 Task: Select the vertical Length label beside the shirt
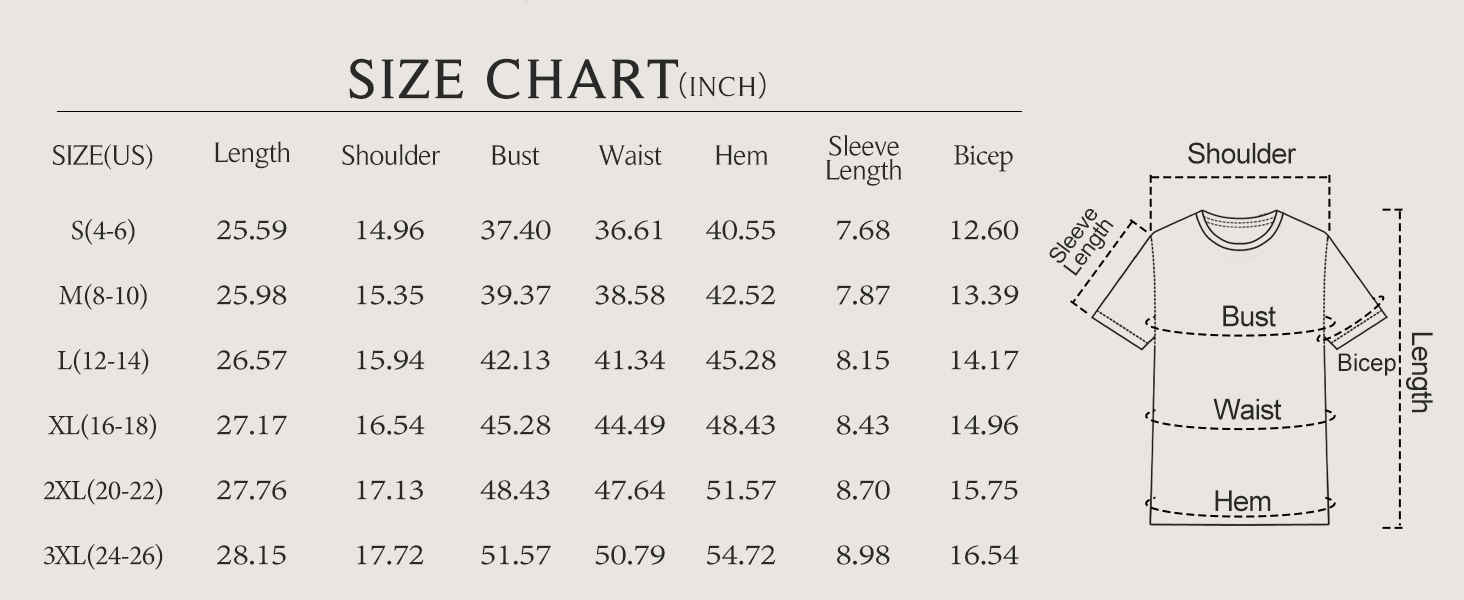(1421, 372)
